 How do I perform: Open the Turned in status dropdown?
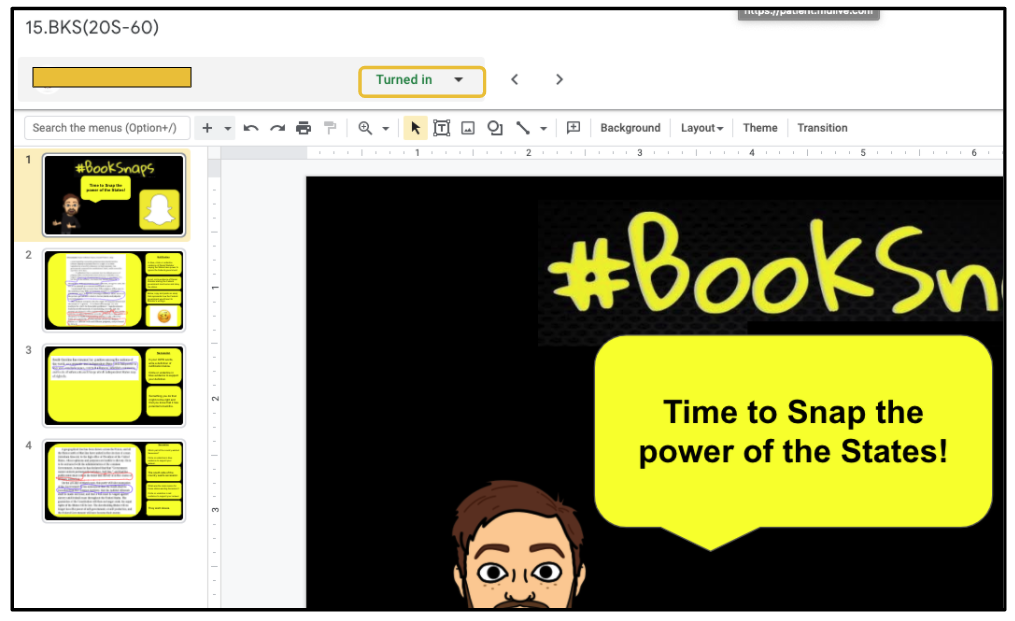click(x=422, y=82)
